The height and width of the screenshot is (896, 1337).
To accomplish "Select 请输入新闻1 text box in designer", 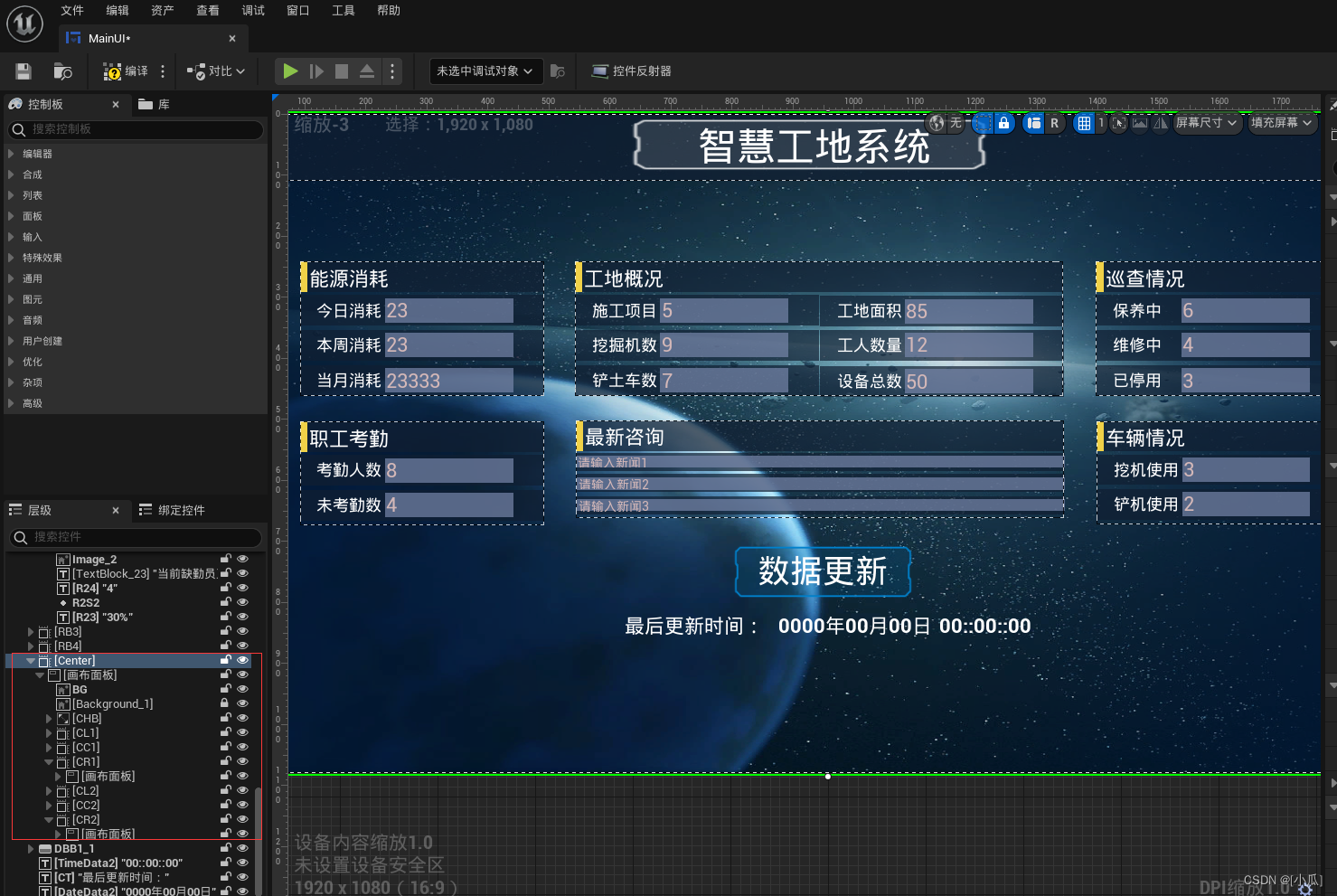I will pos(819,462).
